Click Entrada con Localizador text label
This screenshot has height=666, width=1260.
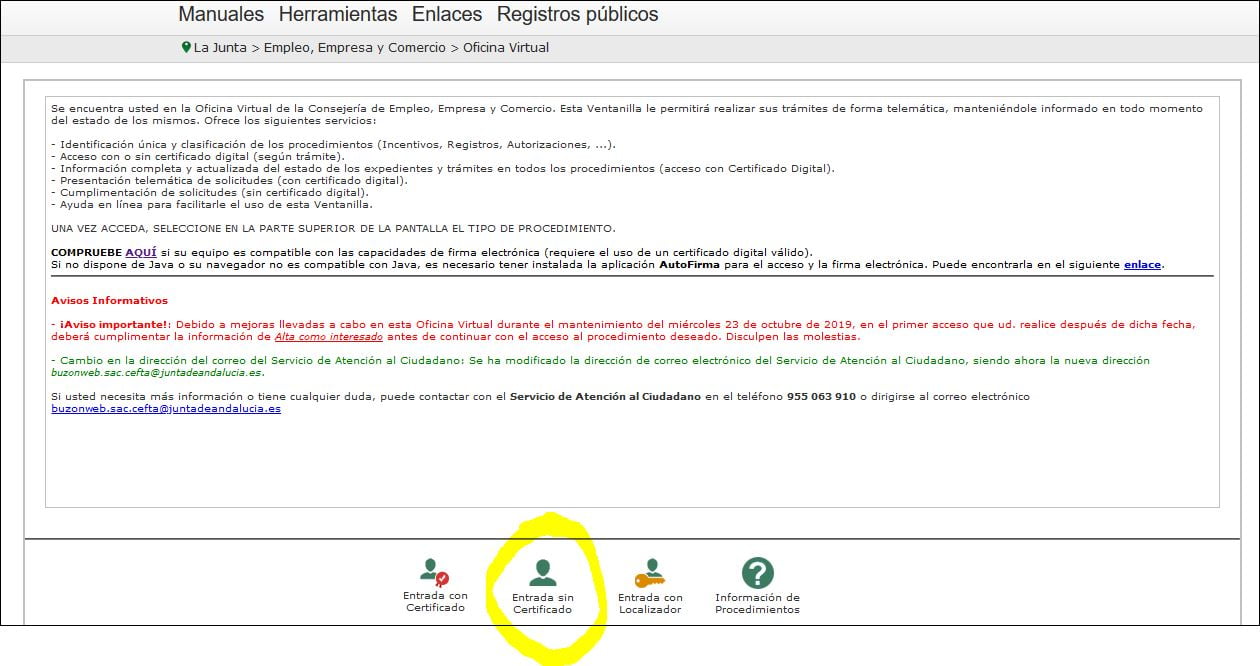pos(650,603)
